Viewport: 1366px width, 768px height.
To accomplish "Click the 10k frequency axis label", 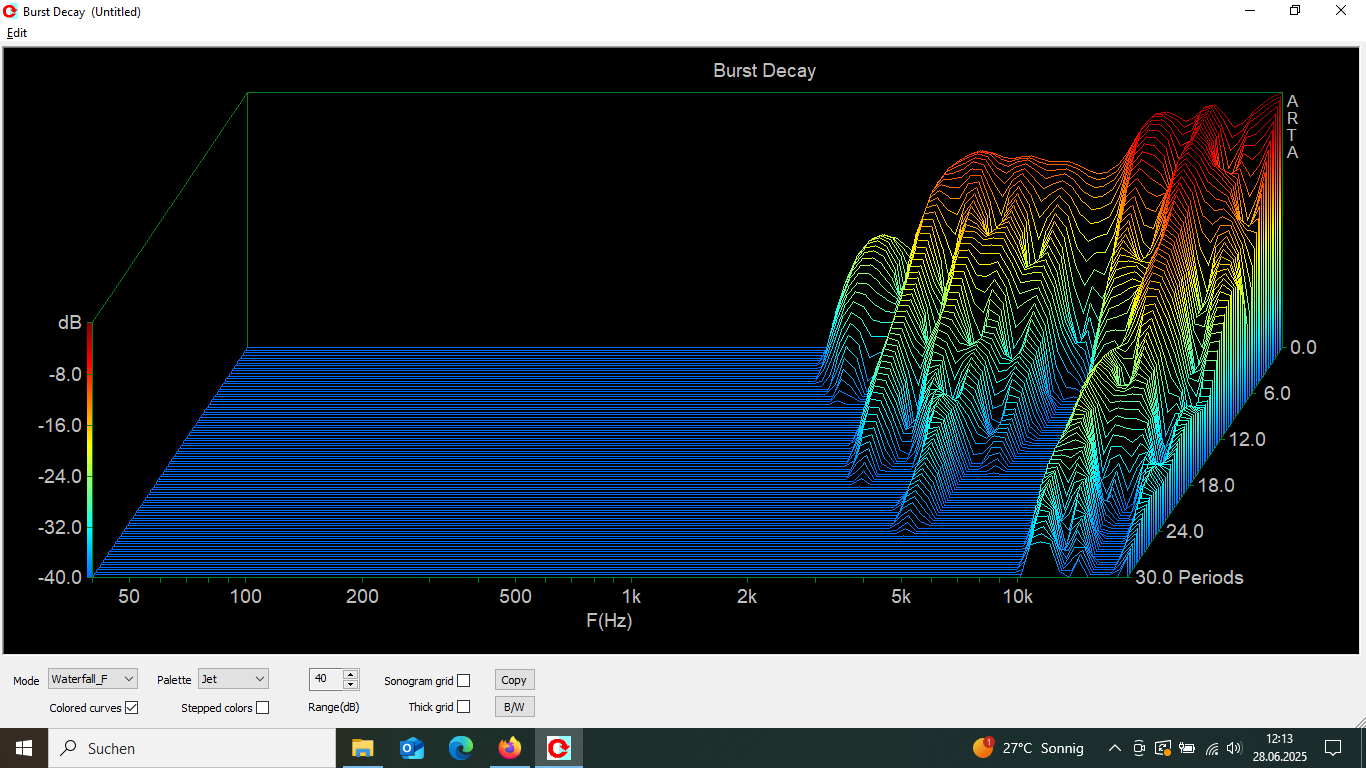I will [x=1017, y=597].
